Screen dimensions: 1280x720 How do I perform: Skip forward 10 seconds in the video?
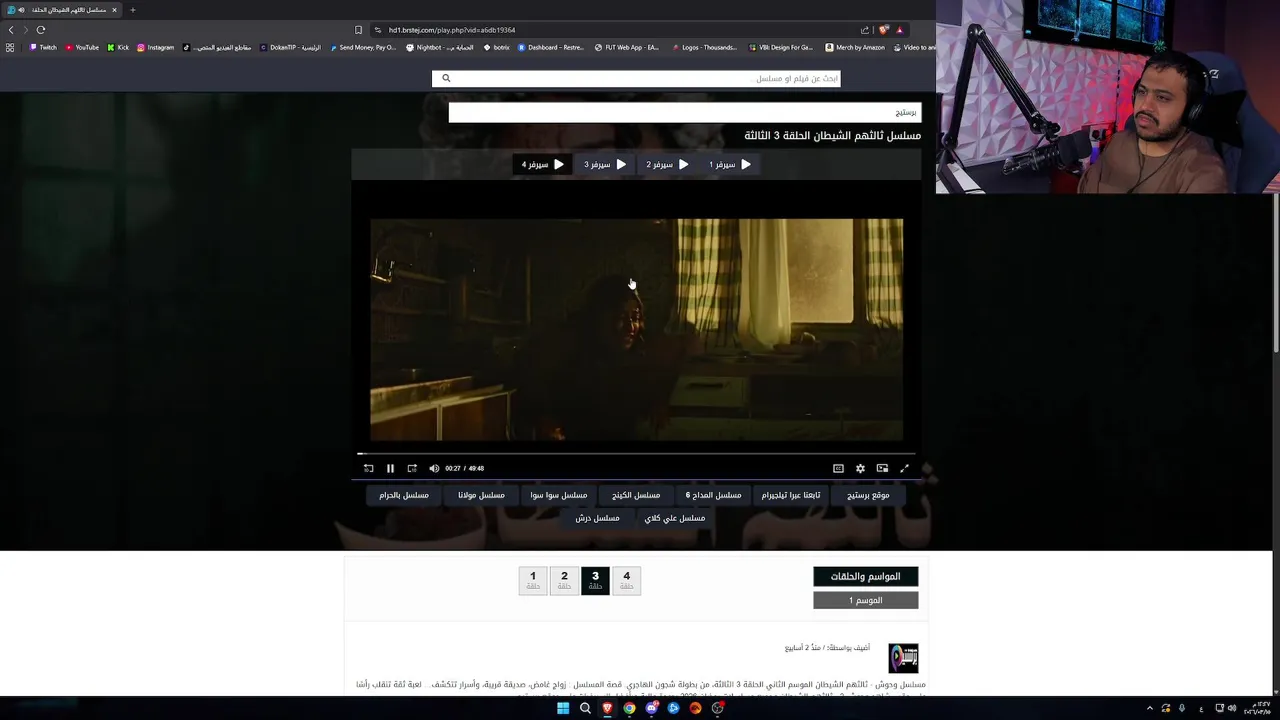click(412, 468)
